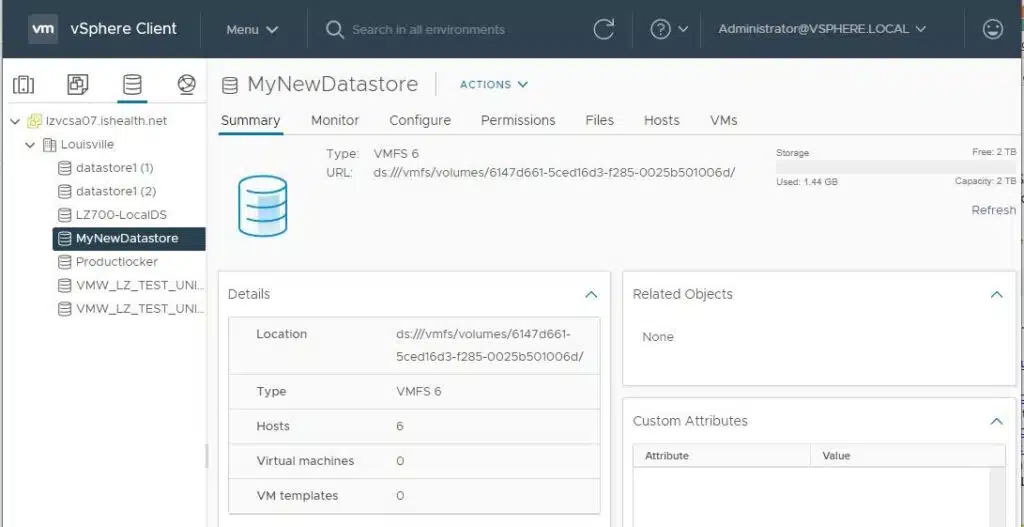Select lzvcsa07.ishealth.net in the tree
The image size is (1024, 527).
pyautogui.click(x=106, y=121)
